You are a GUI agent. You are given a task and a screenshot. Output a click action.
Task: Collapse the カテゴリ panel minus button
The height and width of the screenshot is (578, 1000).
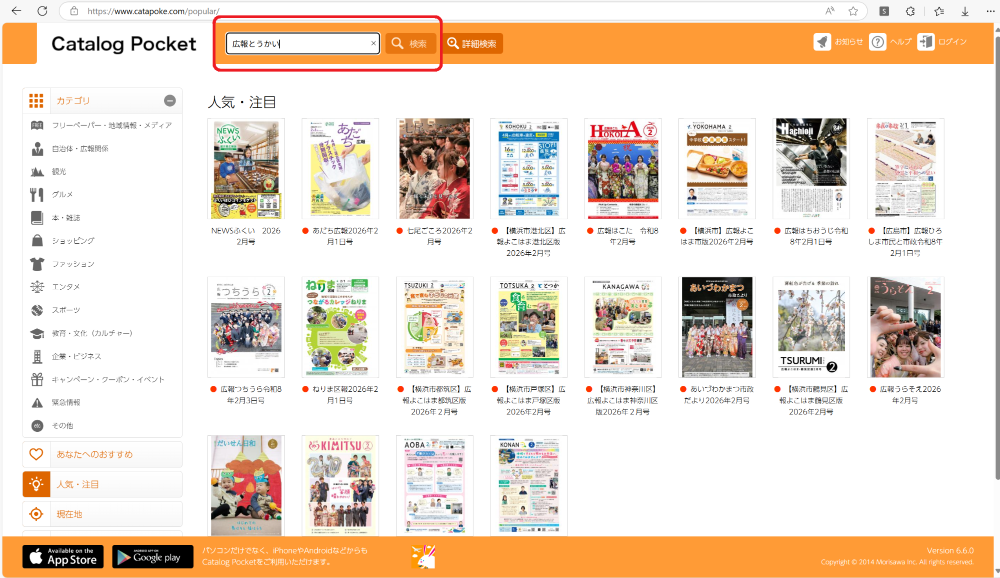click(x=170, y=101)
